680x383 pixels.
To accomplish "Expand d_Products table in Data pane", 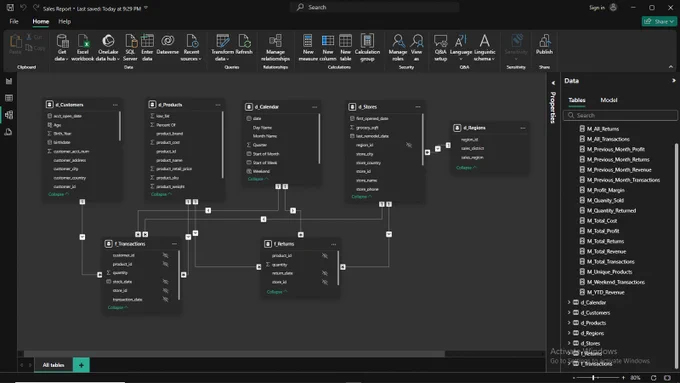I will coord(569,323).
